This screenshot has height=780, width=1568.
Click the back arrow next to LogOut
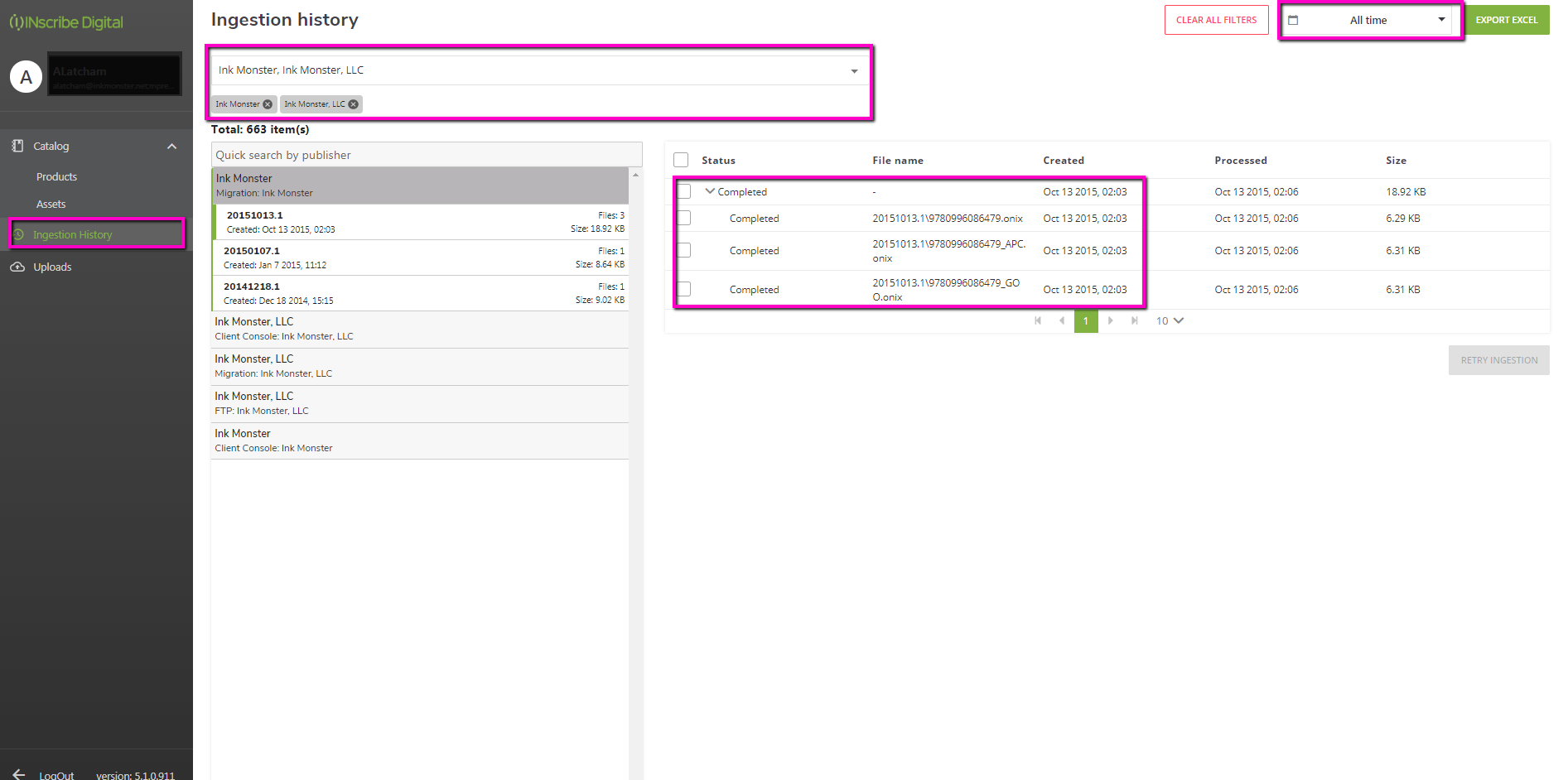18,773
